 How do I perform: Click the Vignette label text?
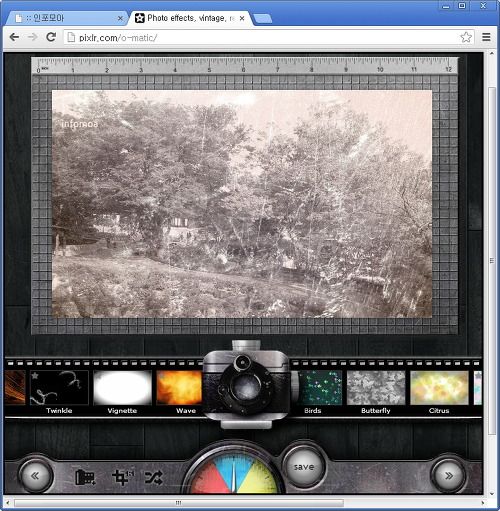tap(122, 411)
